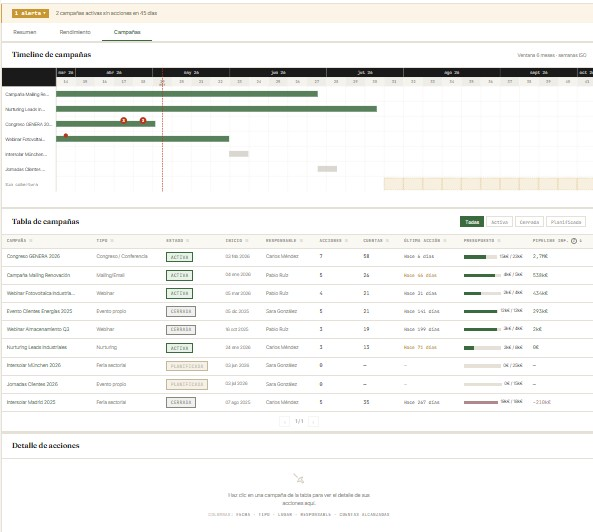Switch to the Rendimiento tab
Viewport: 593px width, 532px height.
(x=75, y=32)
